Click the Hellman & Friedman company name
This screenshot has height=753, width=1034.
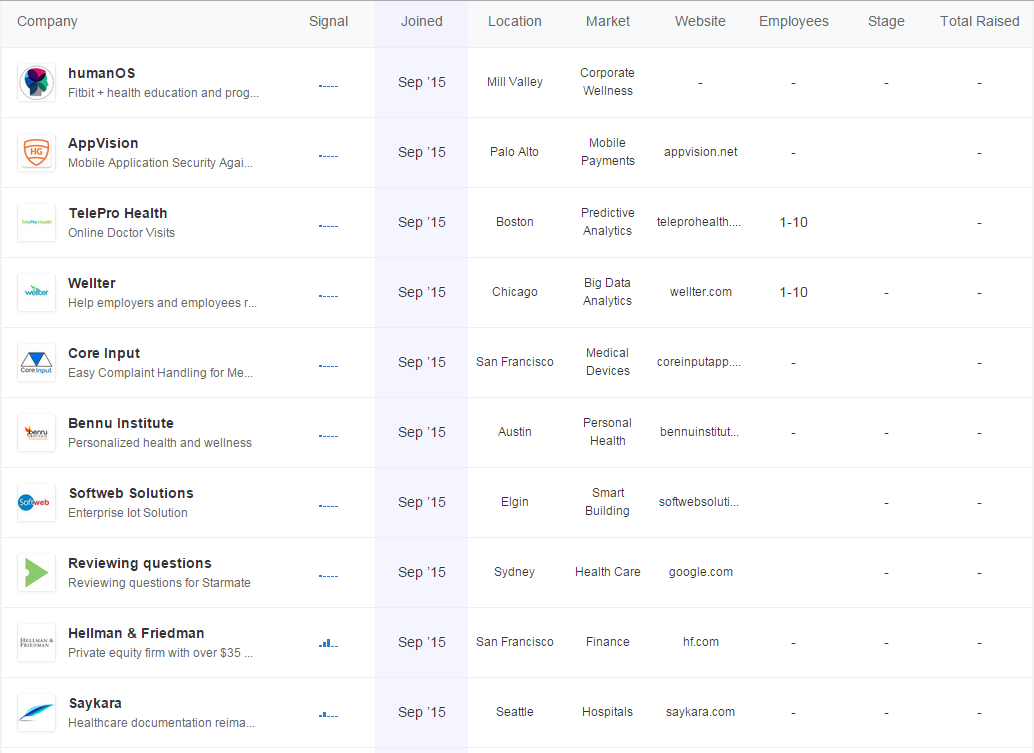[x=136, y=633]
